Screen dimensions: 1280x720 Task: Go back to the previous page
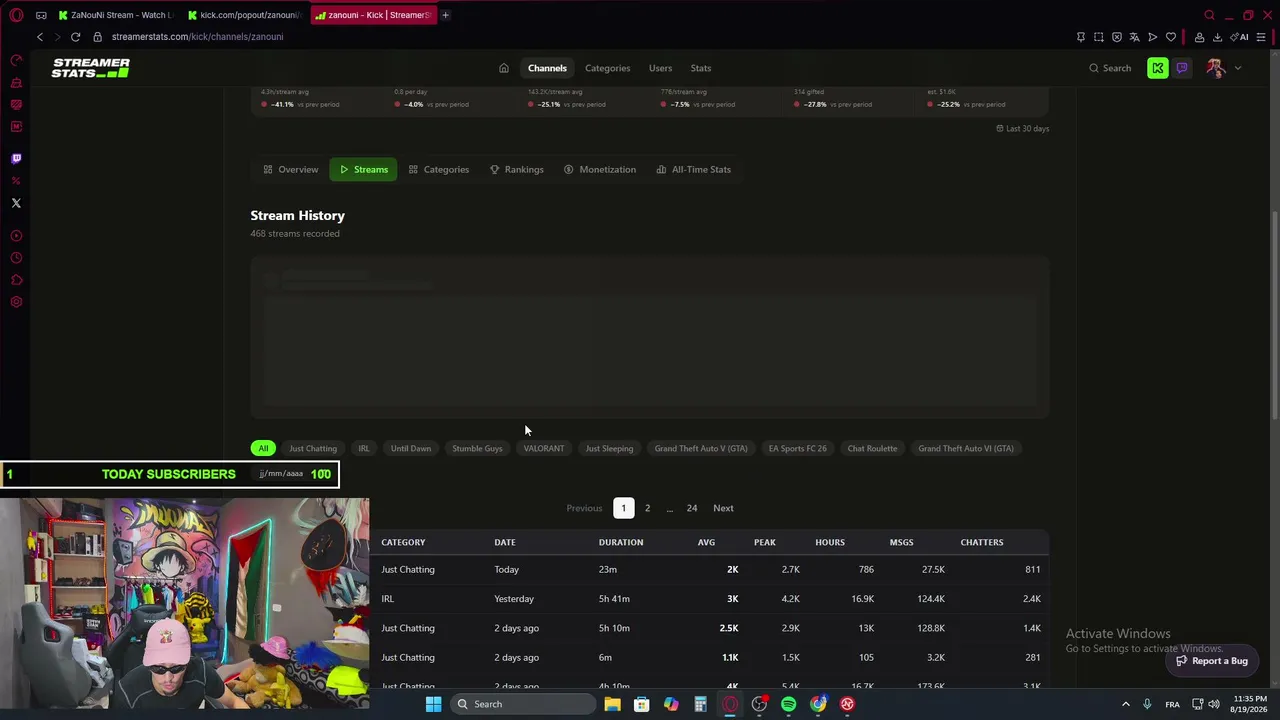click(40, 37)
